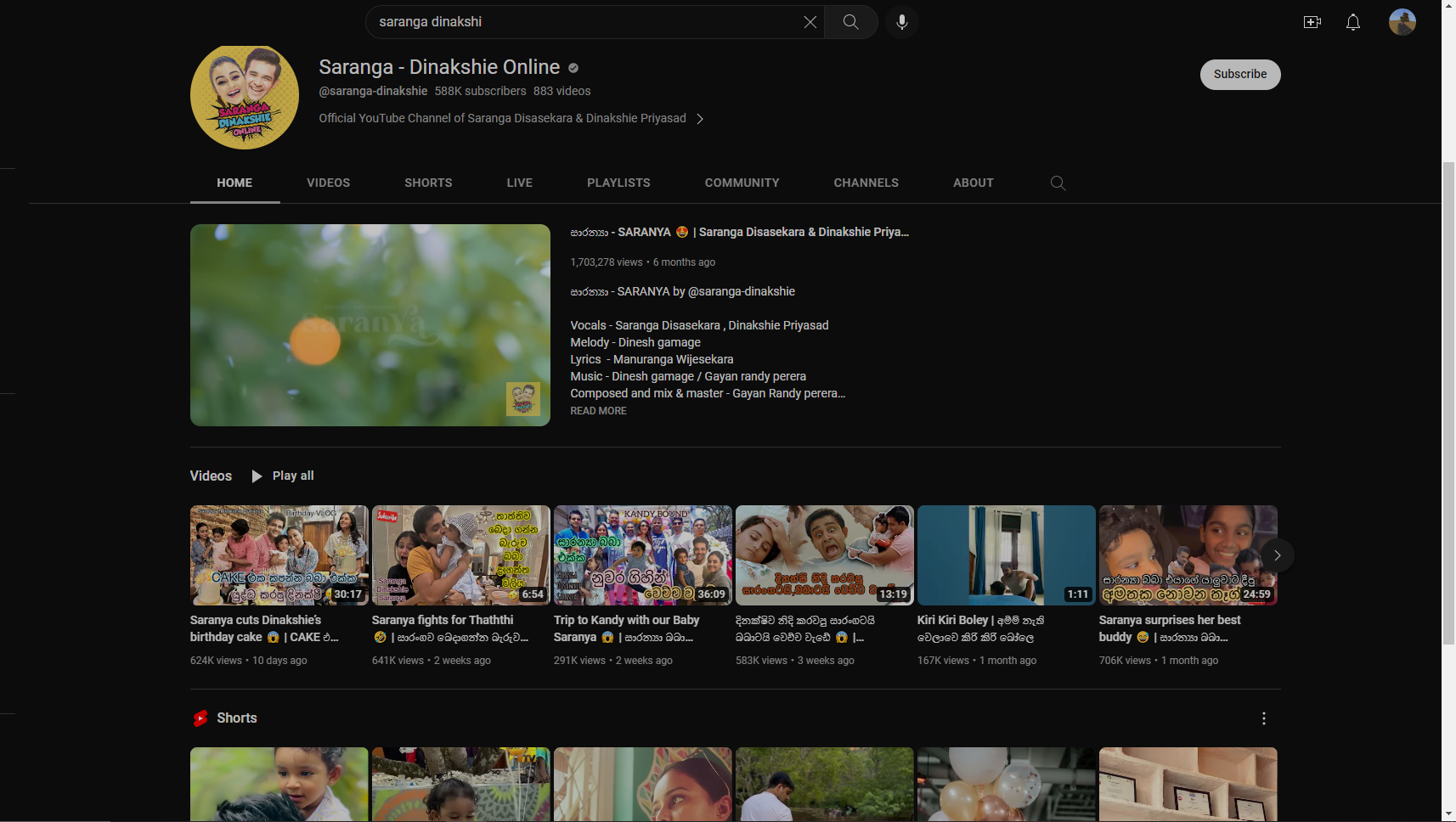This screenshot has width=1456, height=822.
Task: Click the '1,703,278 views' text
Action: click(x=607, y=262)
